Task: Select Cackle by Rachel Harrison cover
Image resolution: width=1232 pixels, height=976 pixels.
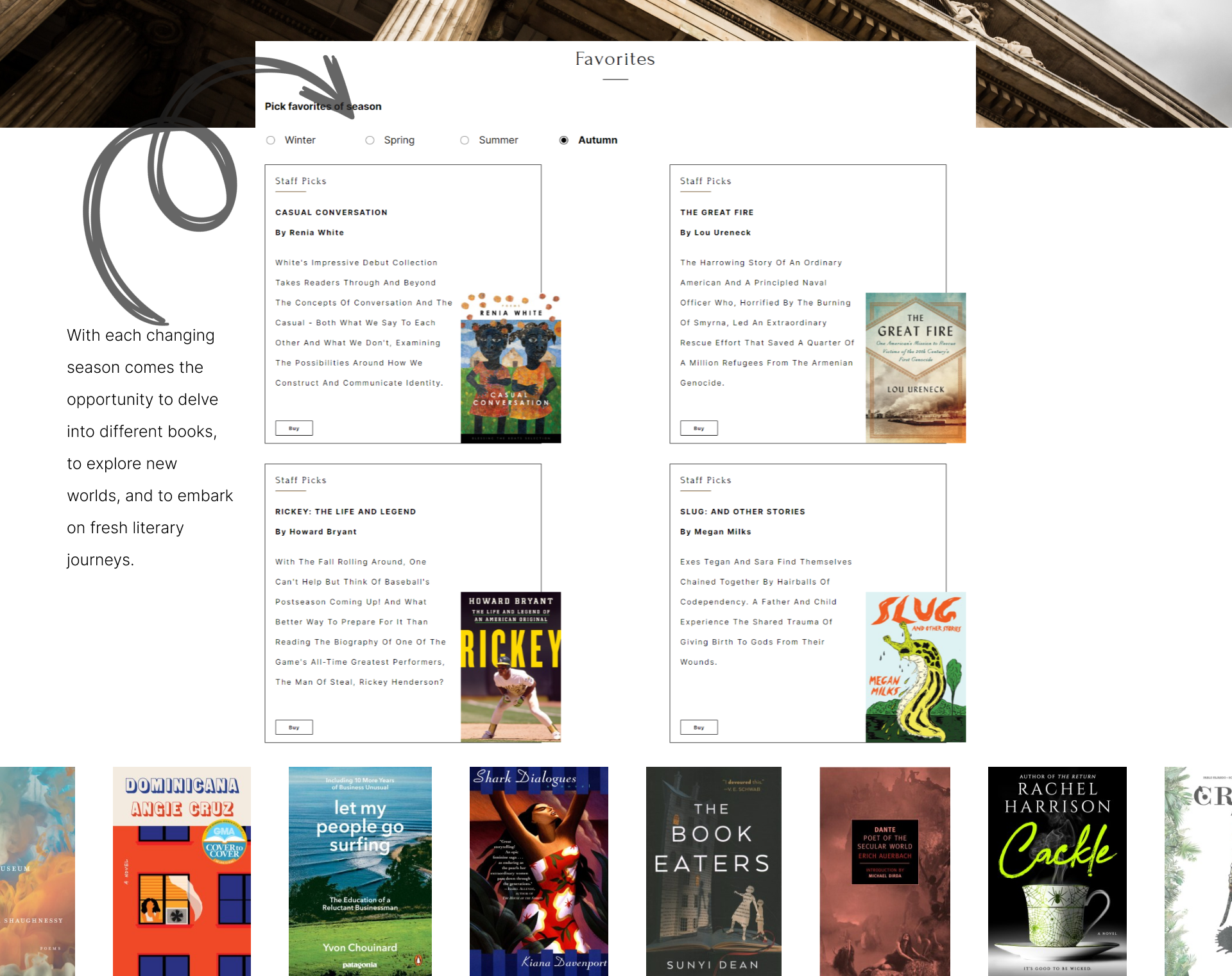Action: pos(1057,871)
